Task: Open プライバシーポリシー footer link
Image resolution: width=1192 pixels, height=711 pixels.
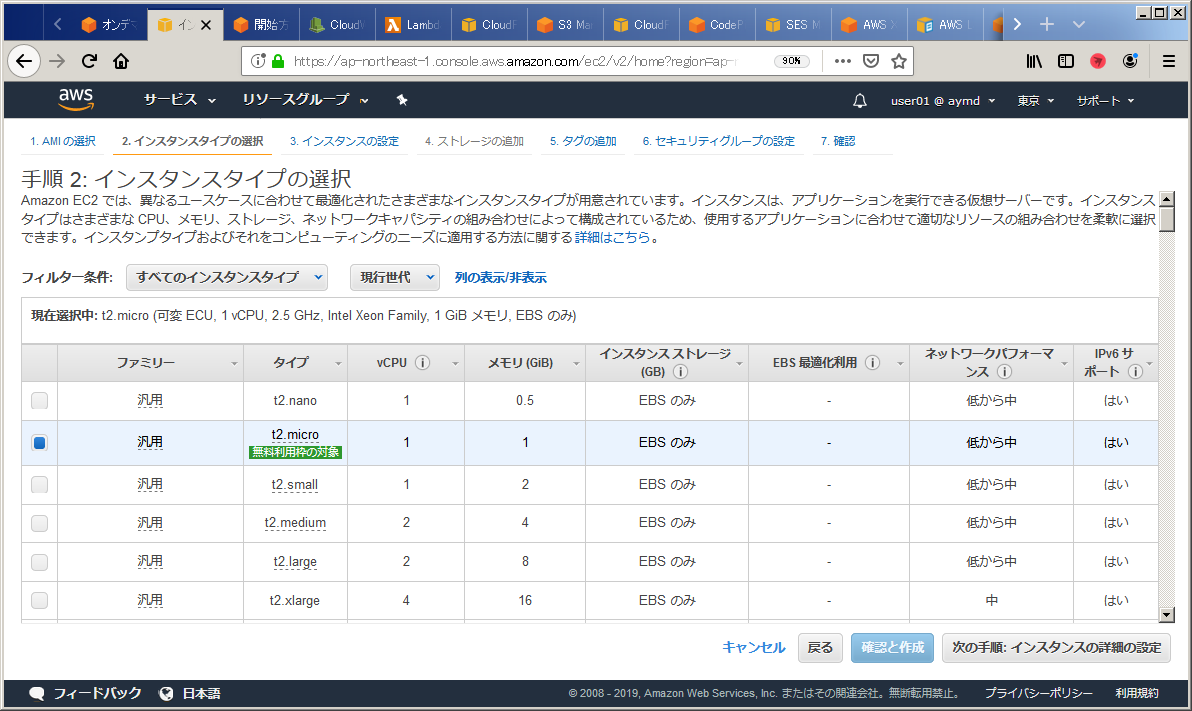Action: click(1038, 694)
